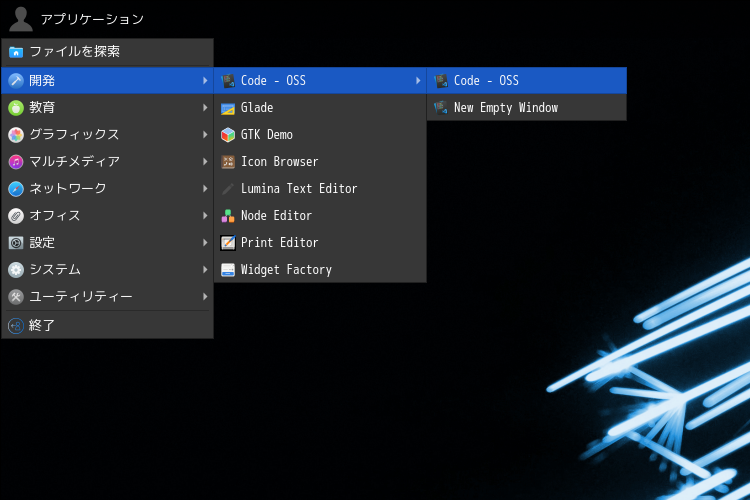Launch Code - OSS from the rightmost submenu
Viewport: 750px width, 500px height.
(486, 81)
